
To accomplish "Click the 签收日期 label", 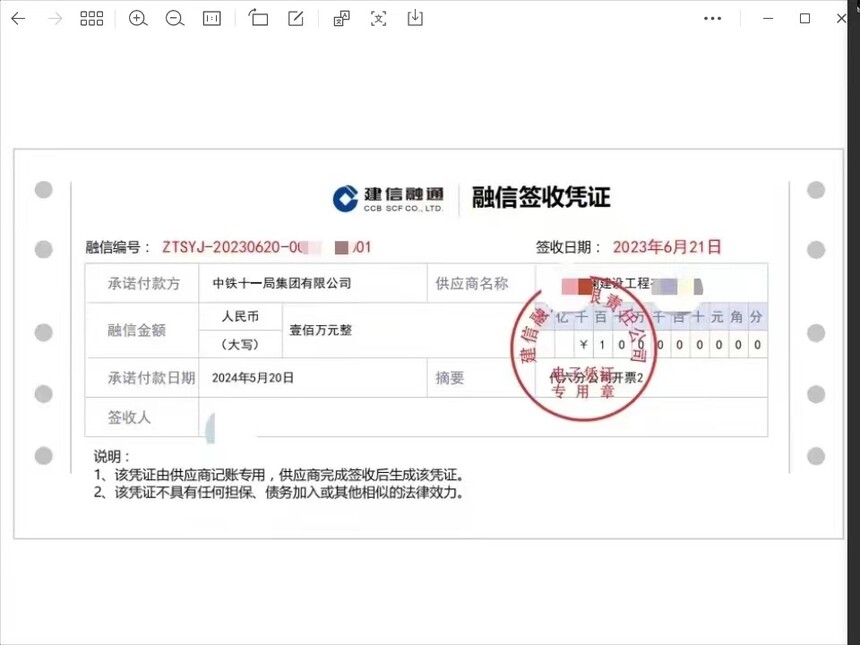I will (x=568, y=247).
